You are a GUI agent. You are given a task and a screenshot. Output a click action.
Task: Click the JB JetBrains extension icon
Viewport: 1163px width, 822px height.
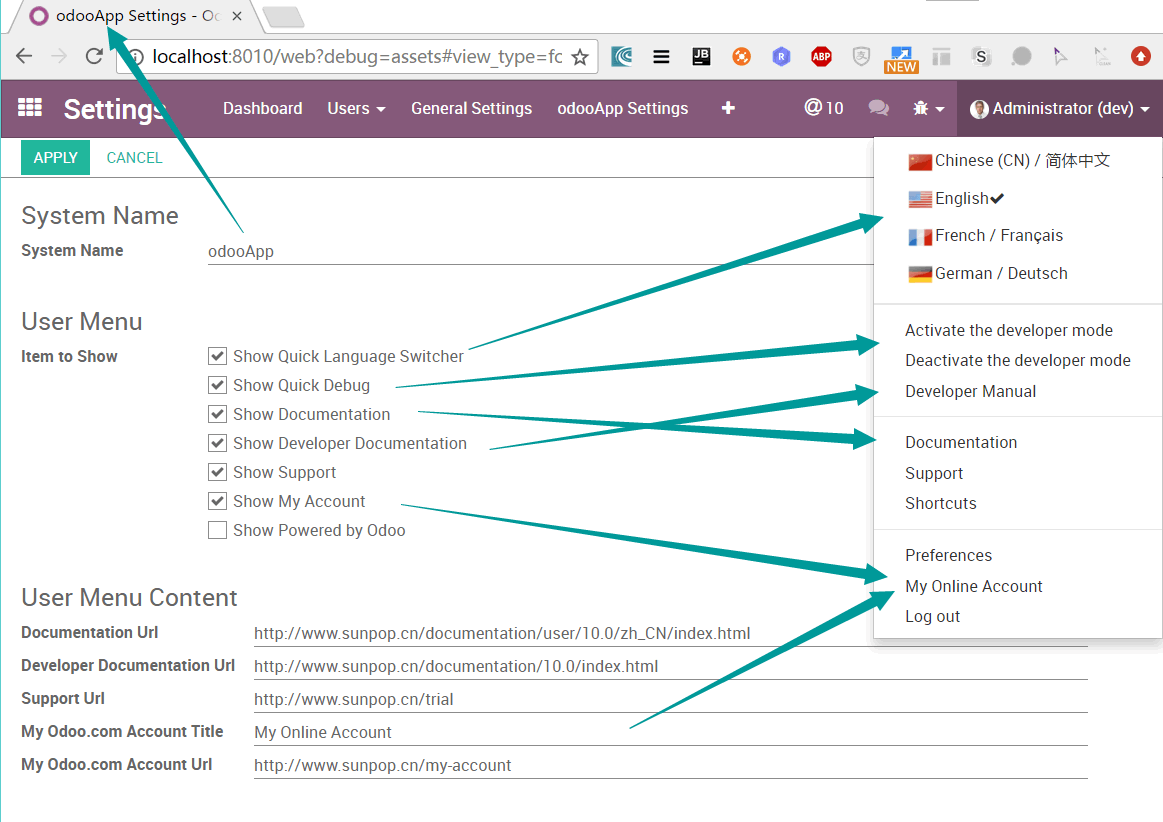(x=701, y=57)
